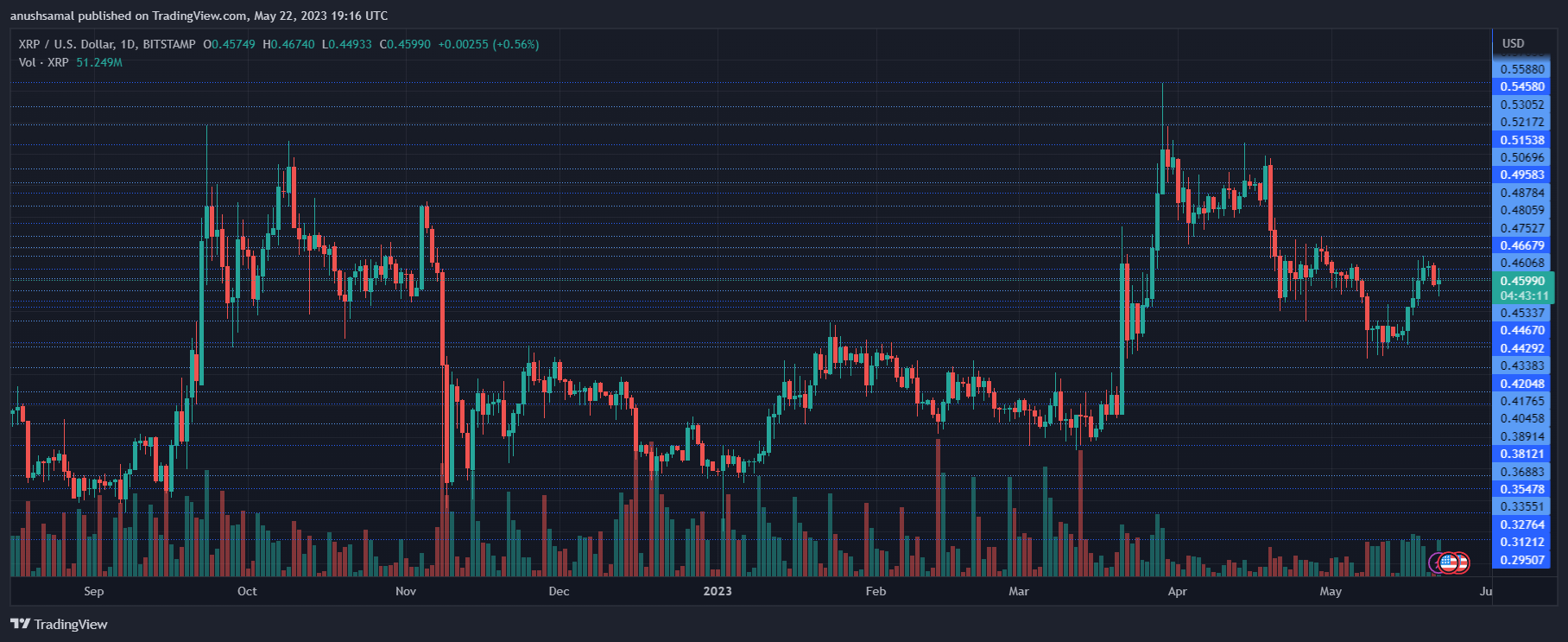Click the TradingView logo at bottom left
1568x642 pixels.
click(59, 624)
